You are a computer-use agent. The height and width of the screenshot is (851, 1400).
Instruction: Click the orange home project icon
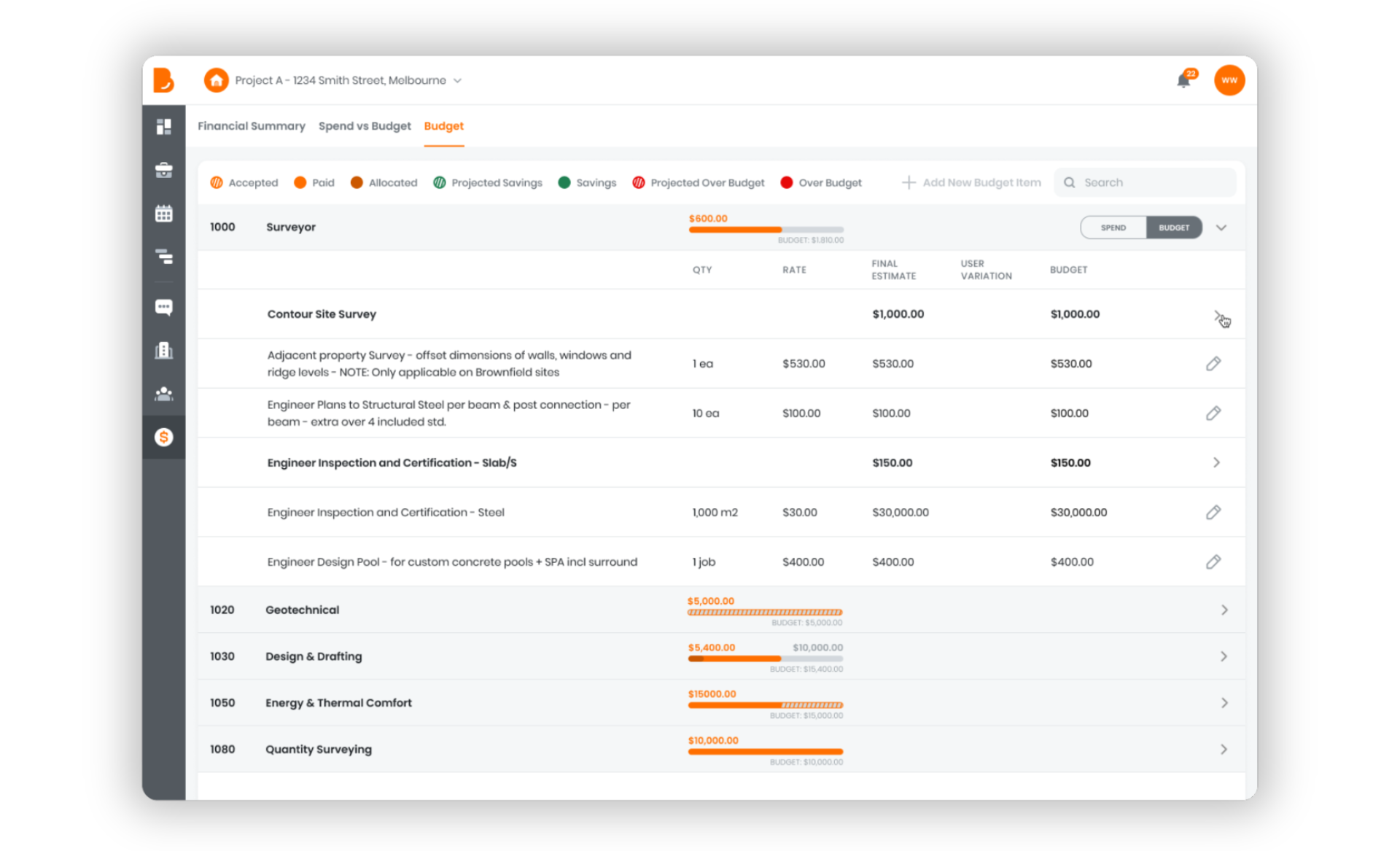216,80
